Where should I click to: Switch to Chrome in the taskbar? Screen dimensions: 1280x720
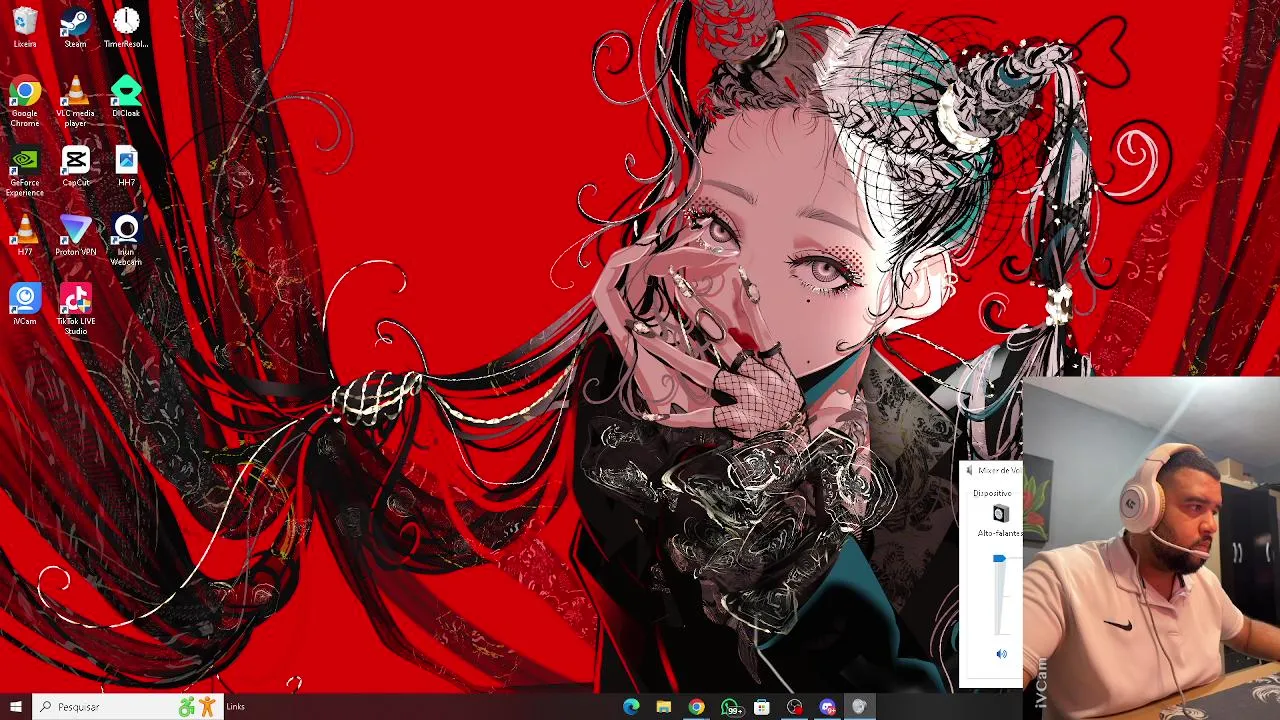pyautogui.click(x=696, y=707)
